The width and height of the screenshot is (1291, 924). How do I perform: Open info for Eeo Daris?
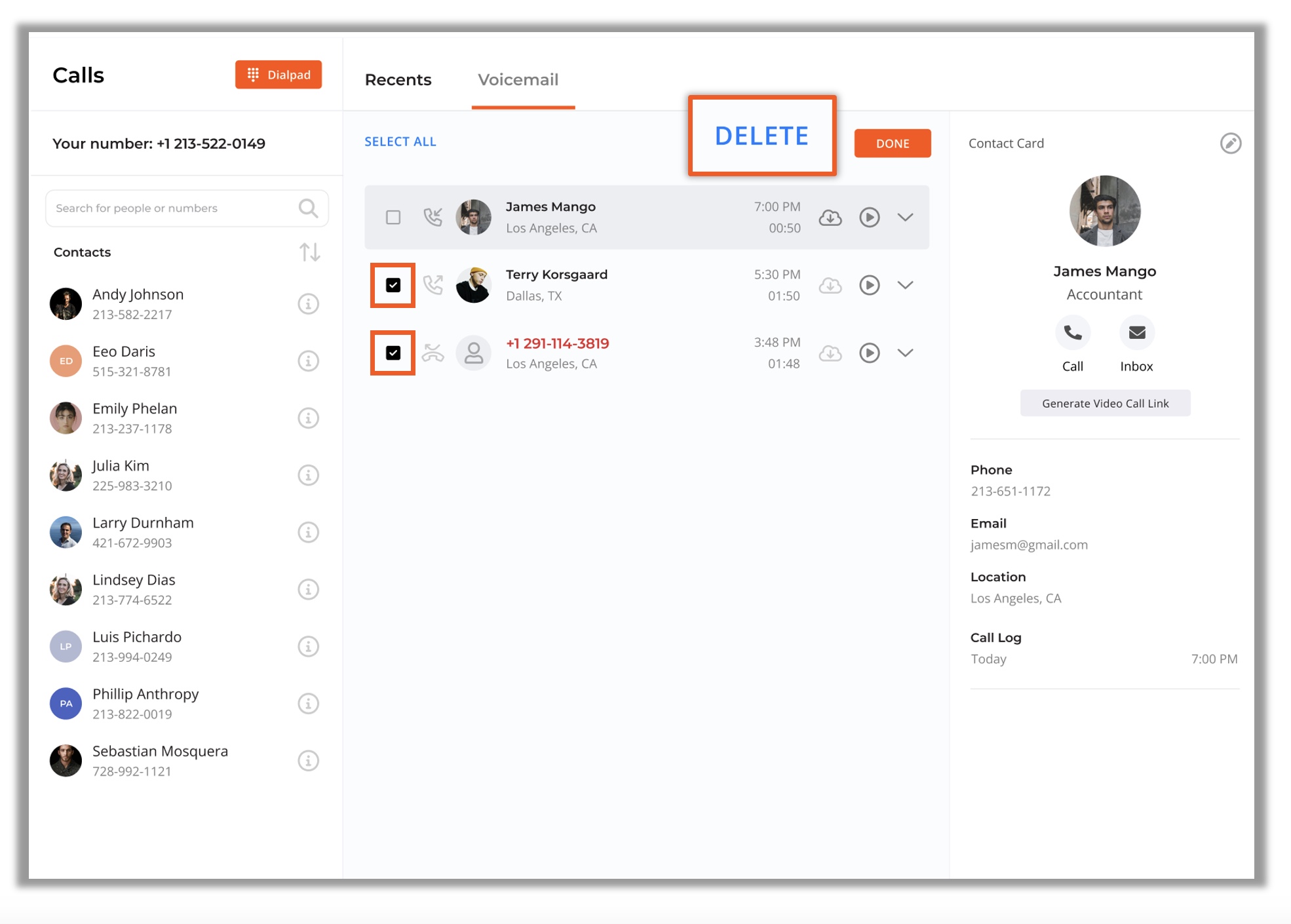[308, 361]
